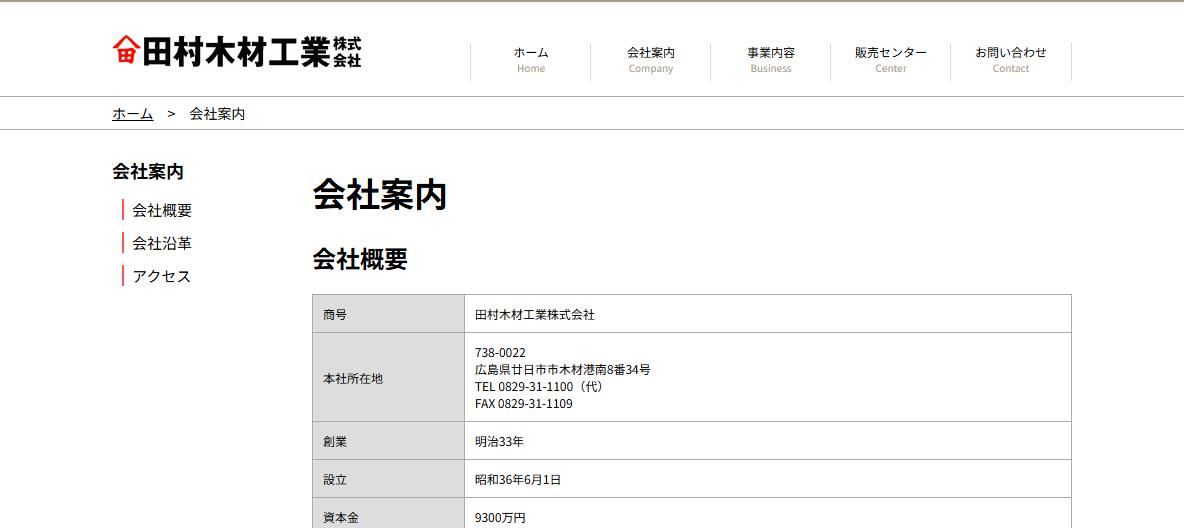Screen dimensions: 1184x528
Task: Select the 創業 table header cell
Action: (389, 441)
